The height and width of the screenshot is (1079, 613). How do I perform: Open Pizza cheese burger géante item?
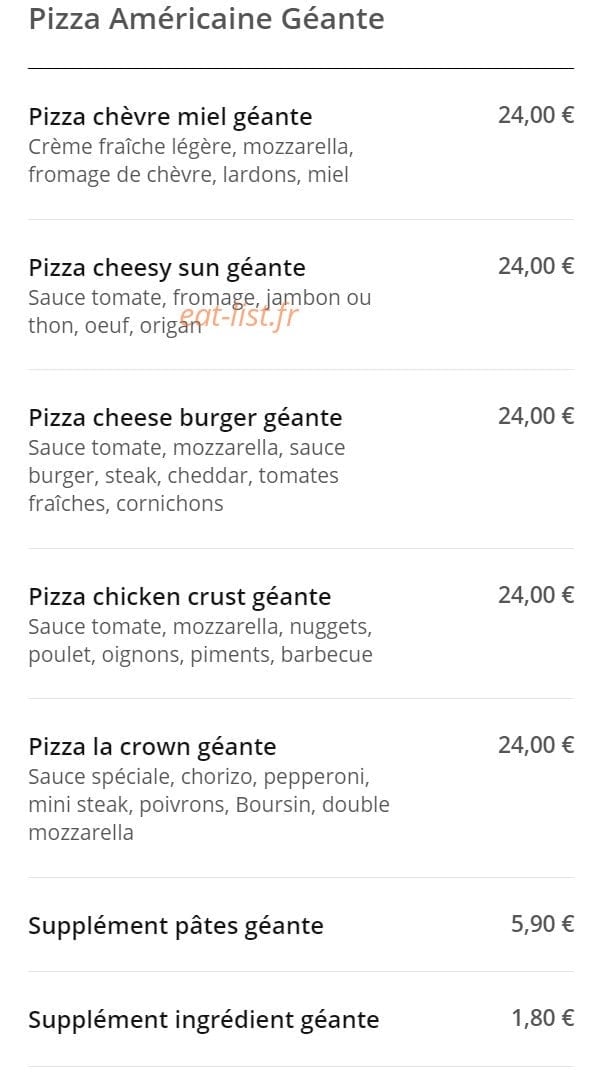coord(301,460)
